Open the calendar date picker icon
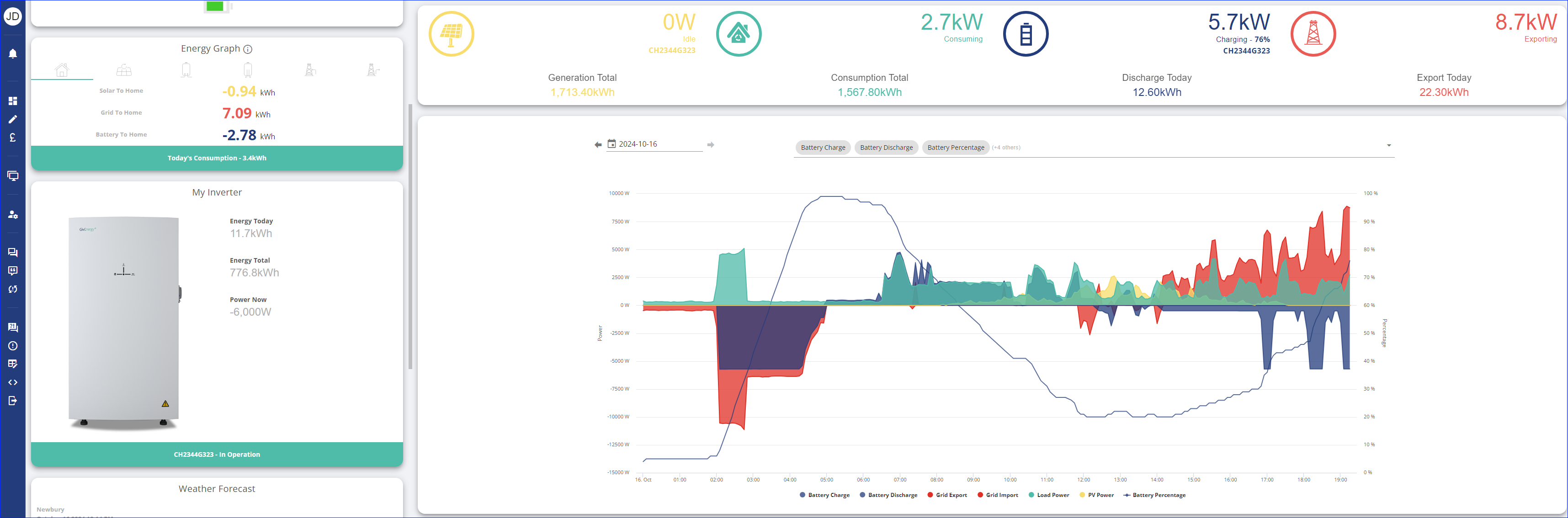 [612, 143]
